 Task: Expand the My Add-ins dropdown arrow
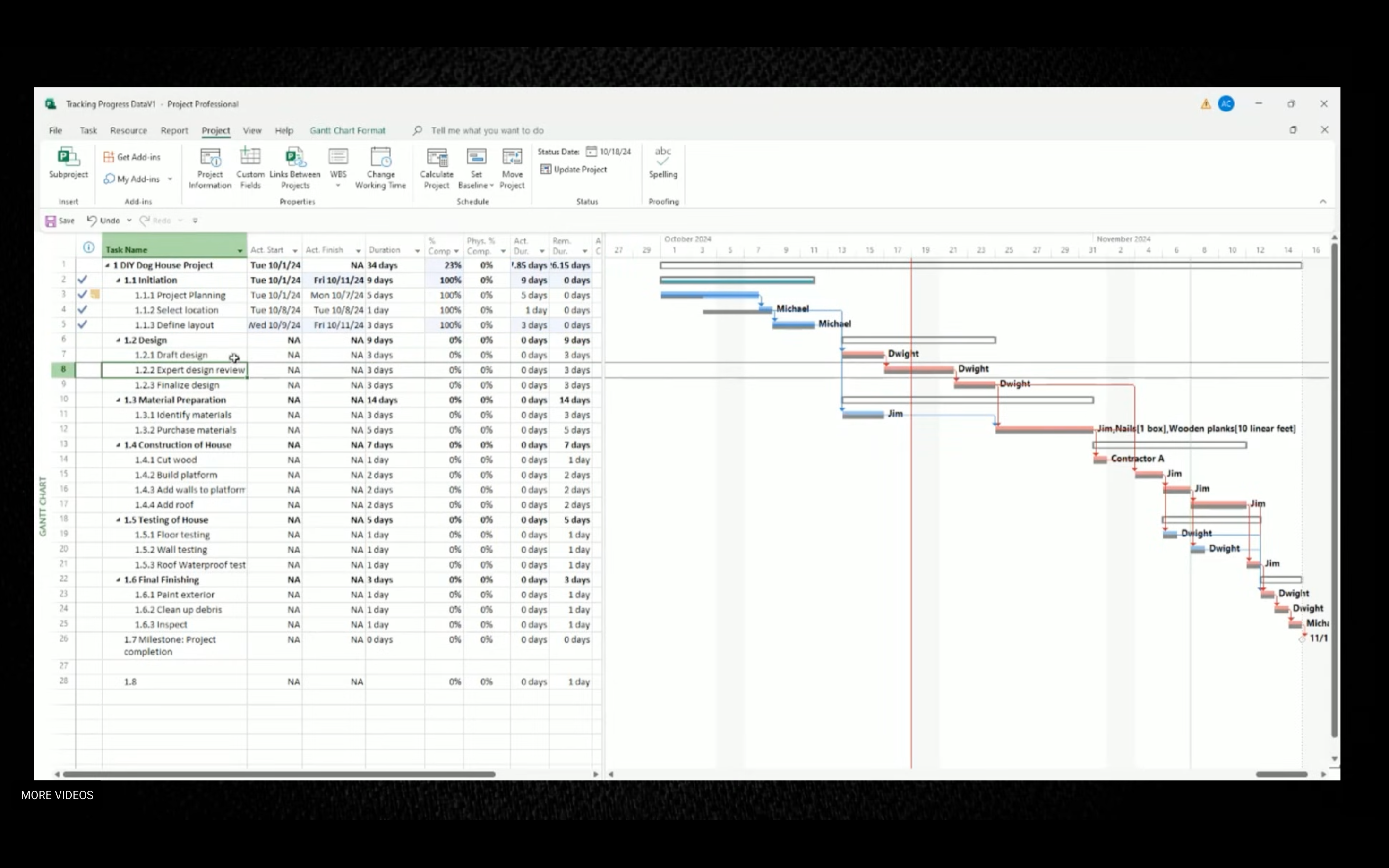point(170,179)
